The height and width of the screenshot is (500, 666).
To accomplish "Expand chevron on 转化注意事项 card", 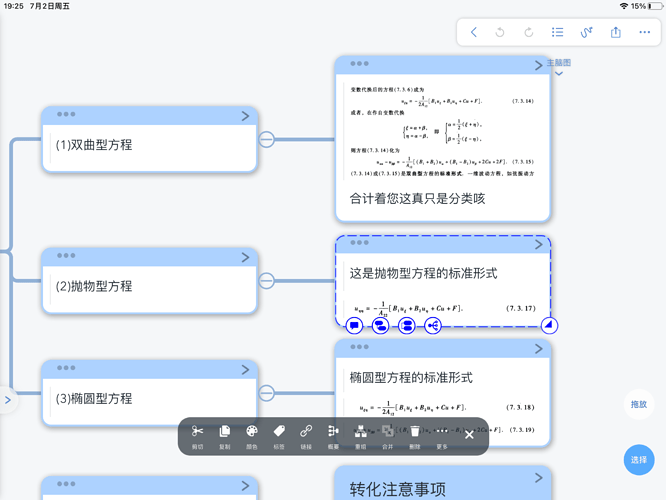I will (539, 478).
